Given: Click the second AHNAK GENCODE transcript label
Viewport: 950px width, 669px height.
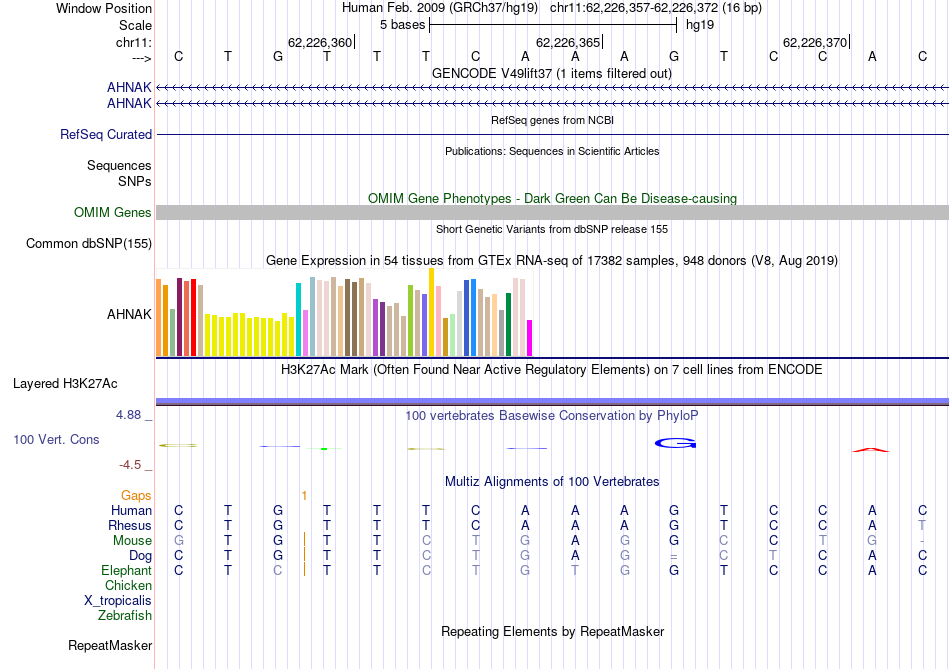Looking at the screenshot, I should (129, 104).
